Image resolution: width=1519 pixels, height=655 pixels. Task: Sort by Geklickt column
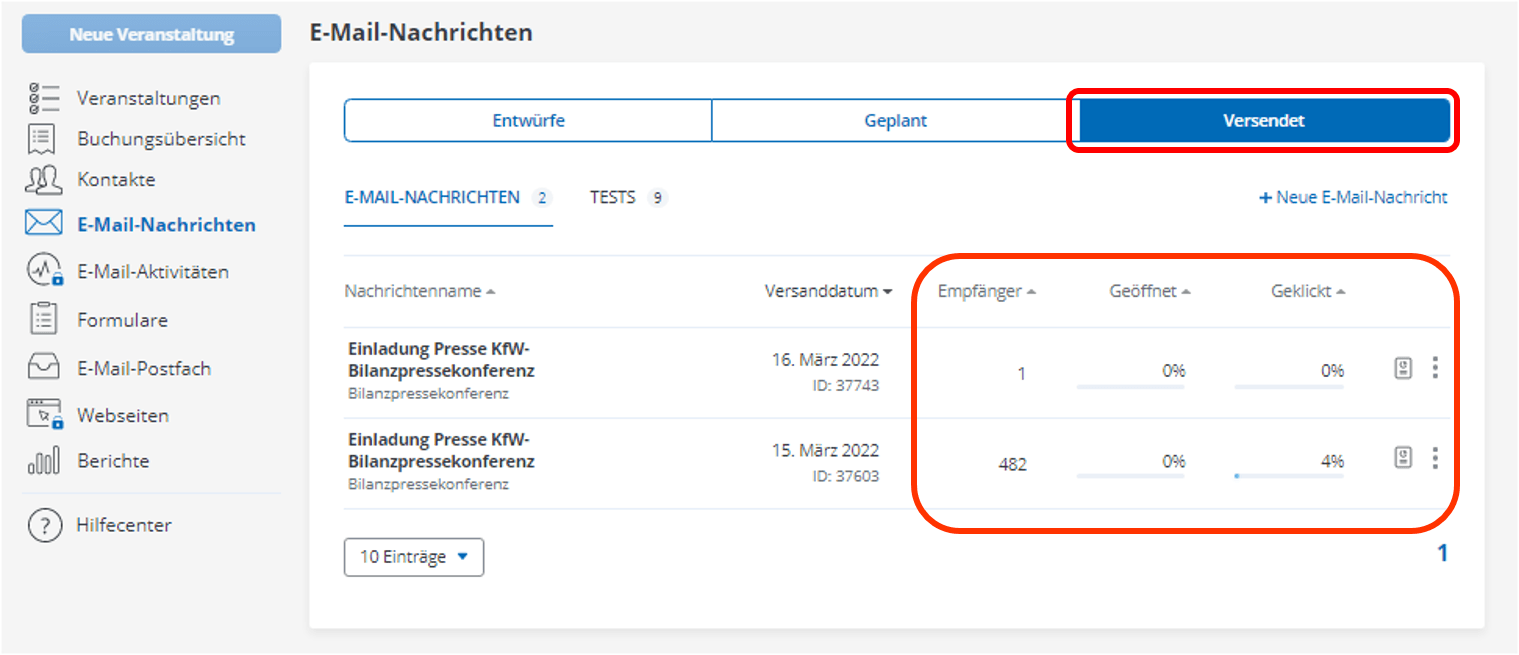(x=1308, y=291)
